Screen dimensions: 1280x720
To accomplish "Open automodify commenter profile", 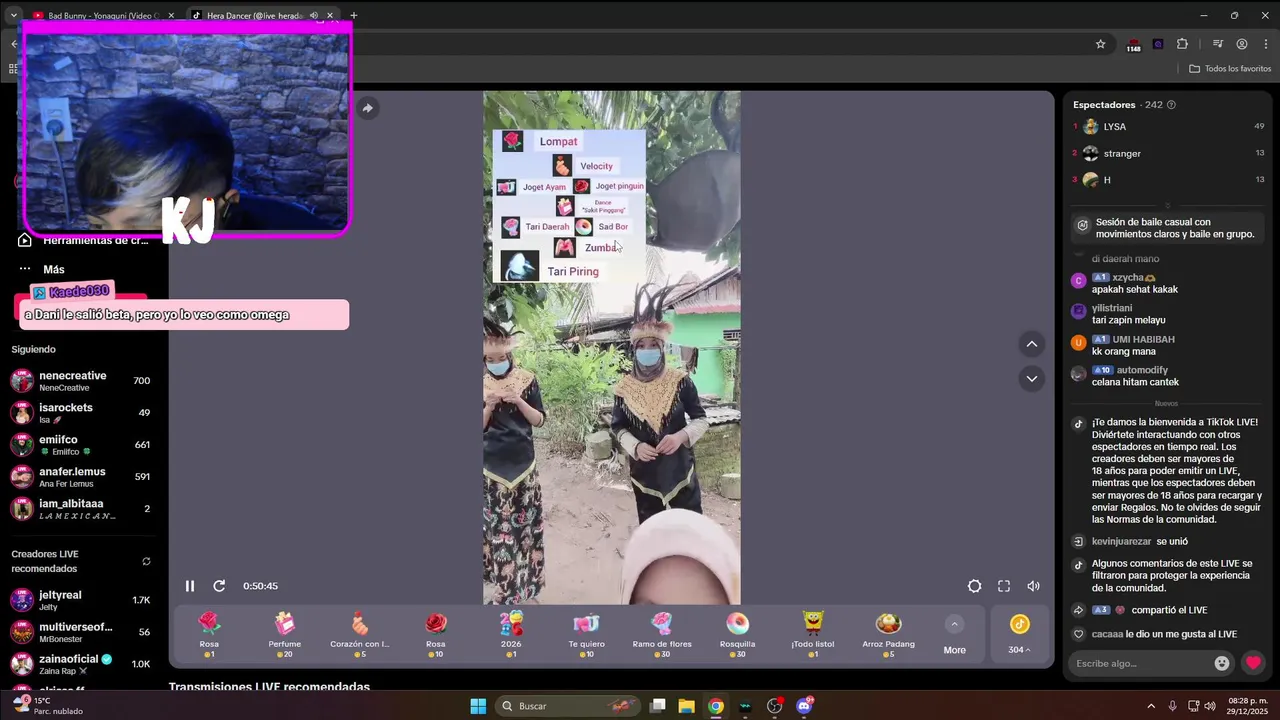I will click(x=1142, y=371).
